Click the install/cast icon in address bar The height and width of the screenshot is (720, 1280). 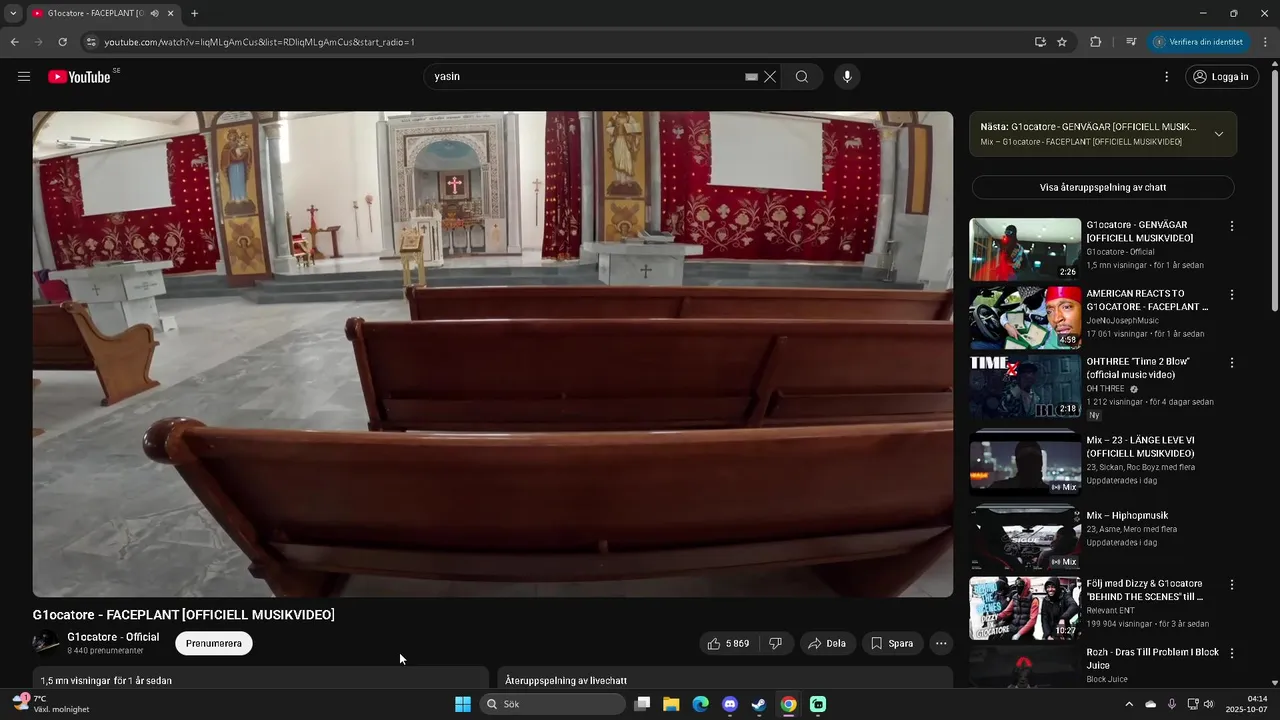[1040, 42]
